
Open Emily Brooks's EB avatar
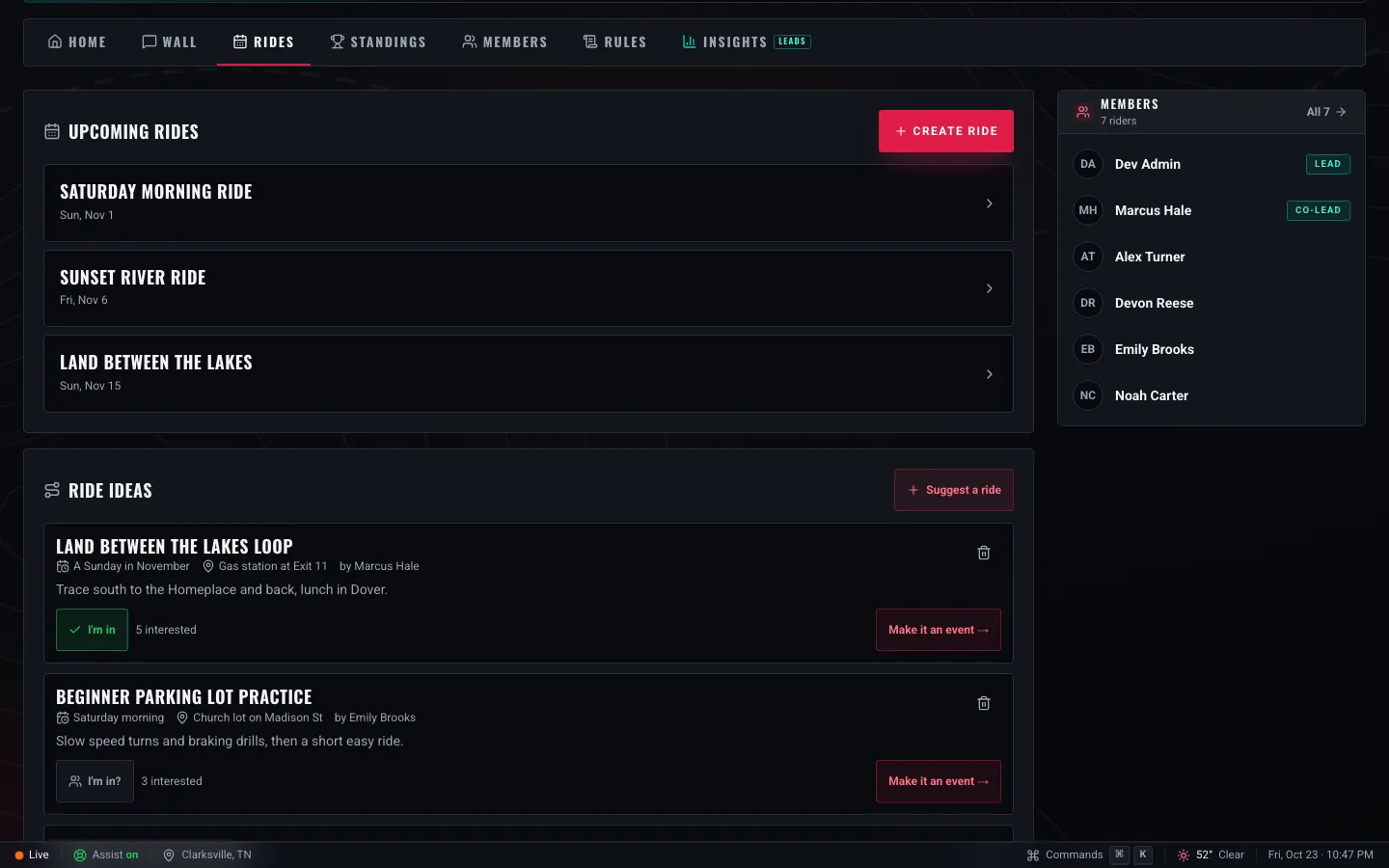coord(1088,349)
